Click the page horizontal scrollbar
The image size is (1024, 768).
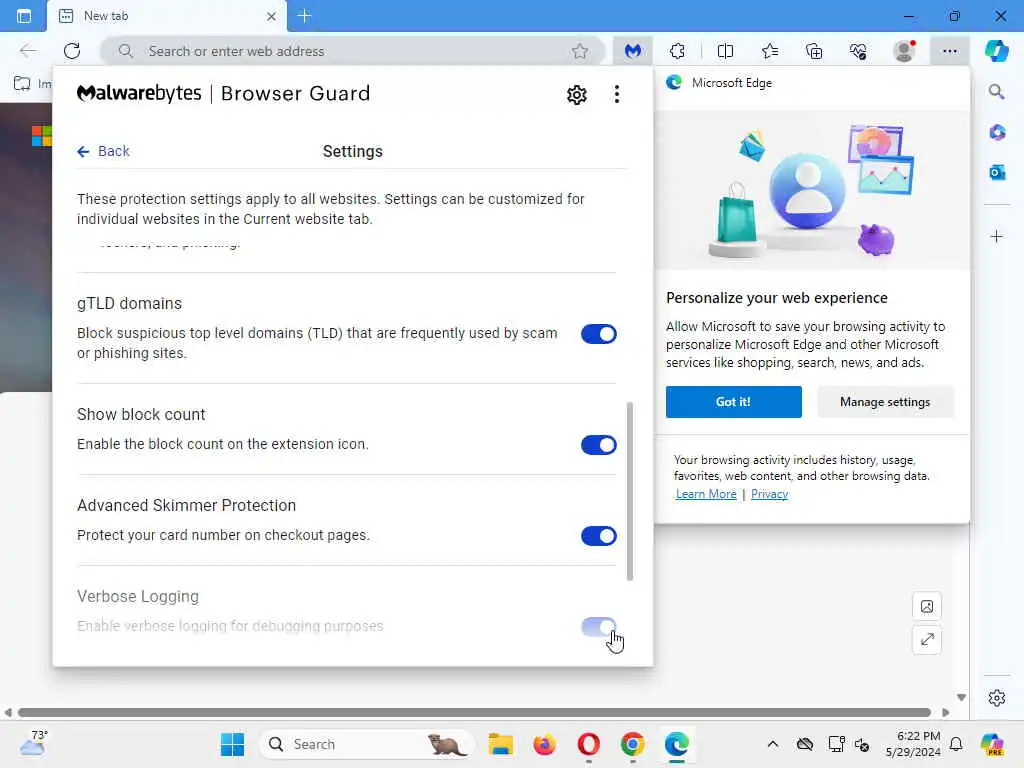(x=474, y=712)
